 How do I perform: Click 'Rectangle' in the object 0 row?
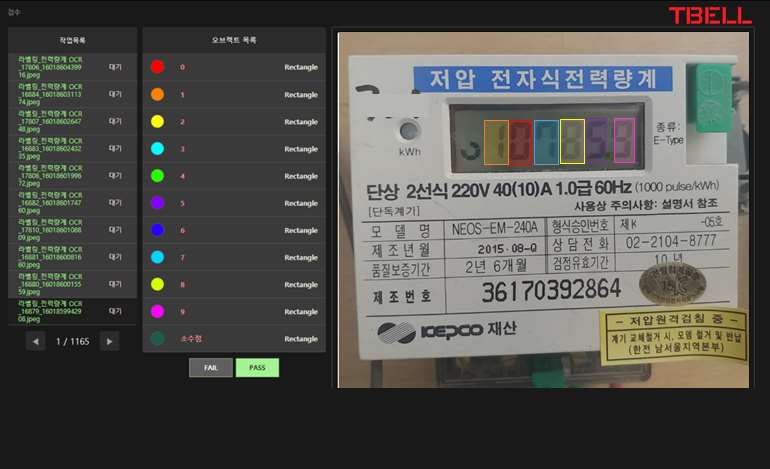click(301, 67)
